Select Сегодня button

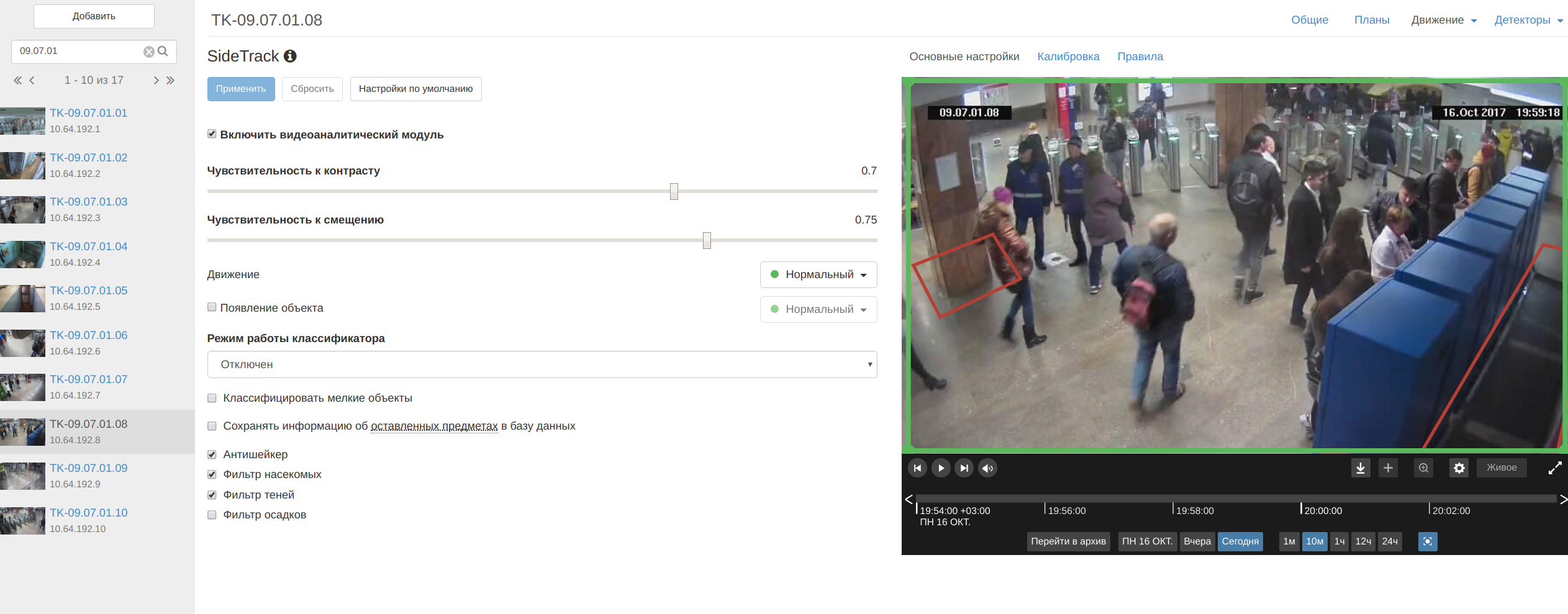tap(1240, 541)
